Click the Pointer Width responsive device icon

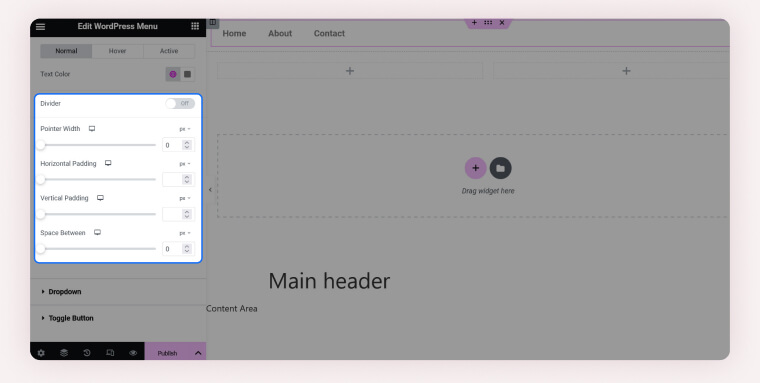click(92, 128)
